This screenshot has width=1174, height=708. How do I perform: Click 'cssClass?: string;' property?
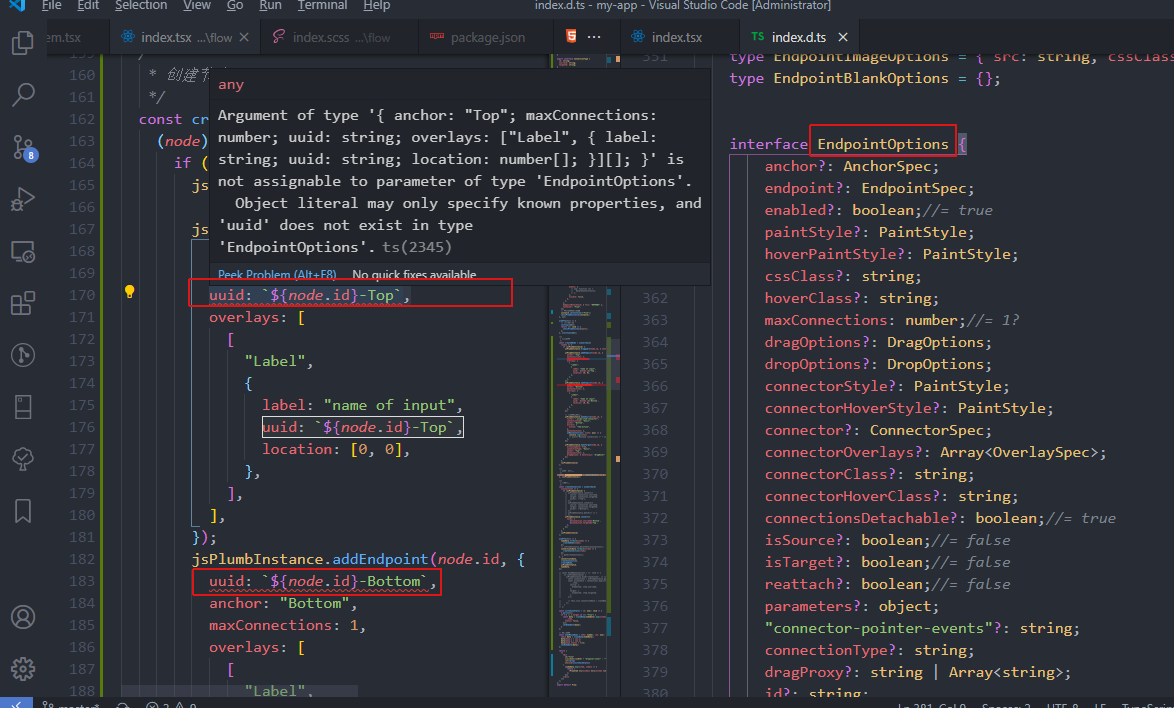[843, 276]
